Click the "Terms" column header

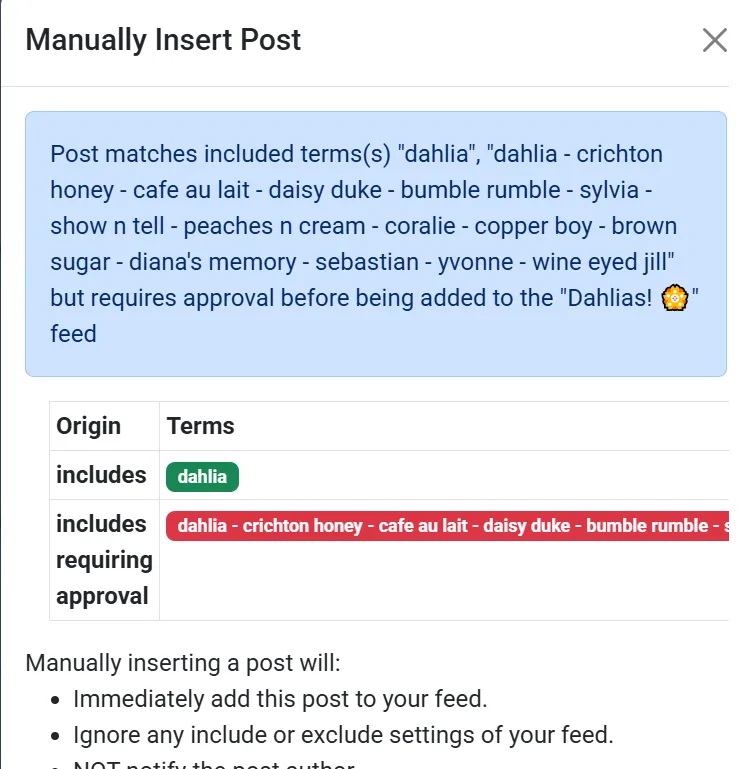[201, 426]
